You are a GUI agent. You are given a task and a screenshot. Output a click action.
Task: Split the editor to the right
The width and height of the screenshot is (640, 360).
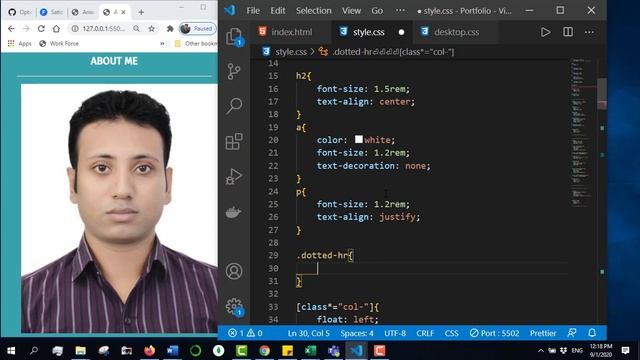(x=568, y=32)
